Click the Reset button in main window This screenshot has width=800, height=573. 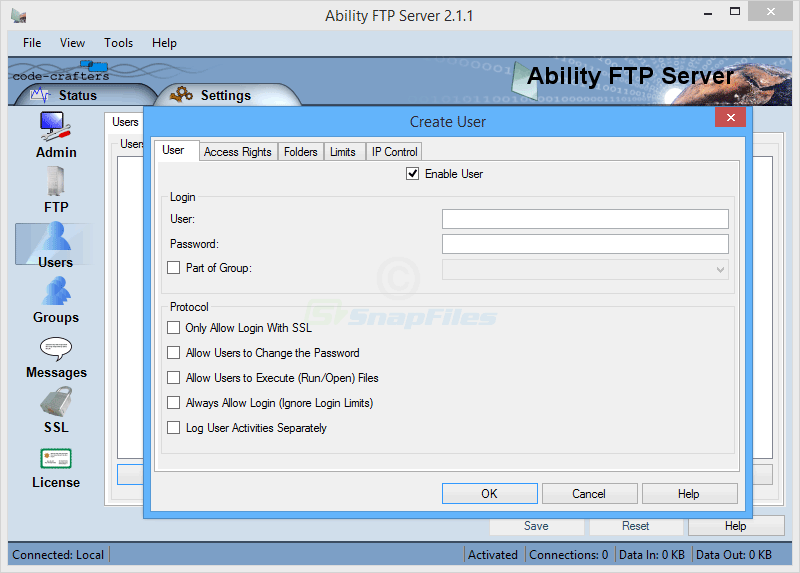click(636, 526)
